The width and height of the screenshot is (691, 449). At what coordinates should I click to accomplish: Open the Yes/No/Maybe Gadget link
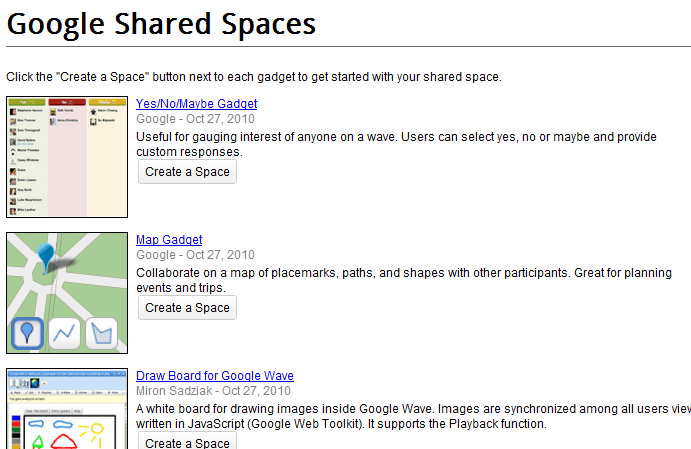[197, 104]
